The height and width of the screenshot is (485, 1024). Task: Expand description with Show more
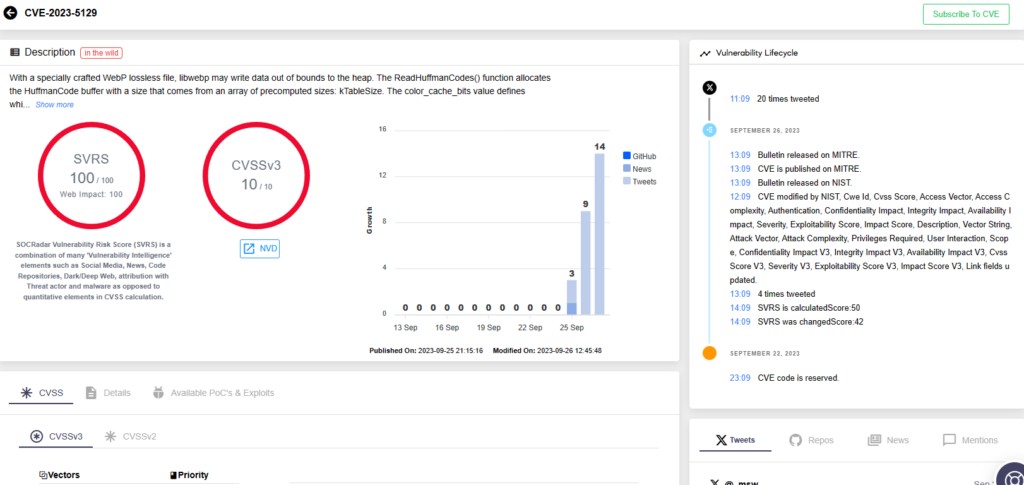coord(54,104)
